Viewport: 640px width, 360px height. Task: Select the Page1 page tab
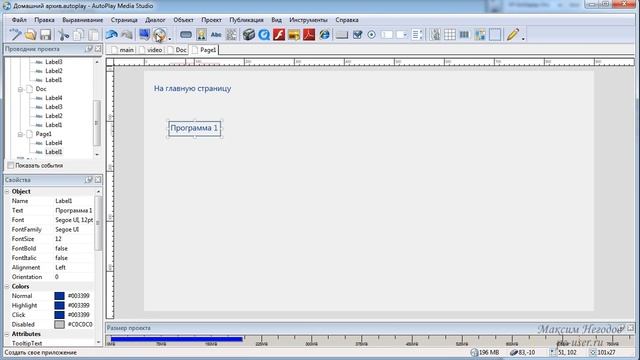(204, 50)
